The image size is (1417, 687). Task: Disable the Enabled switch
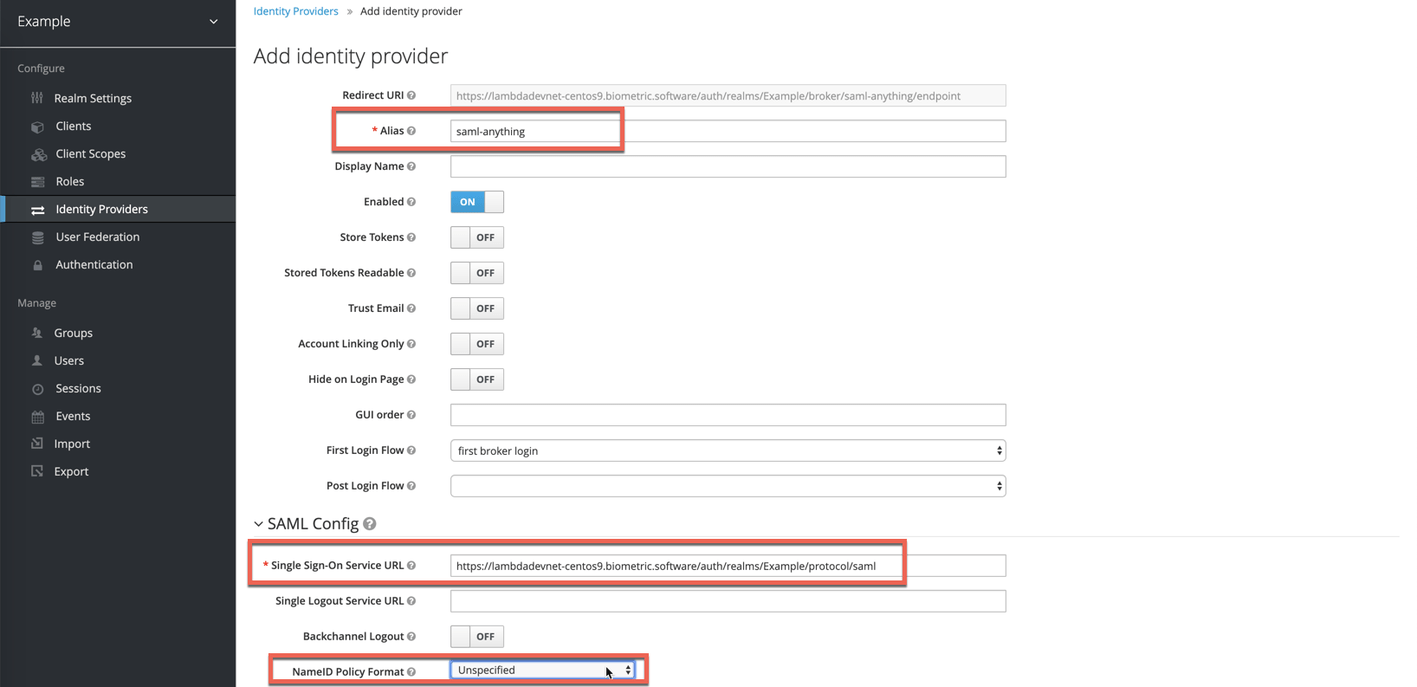(477, 201)
